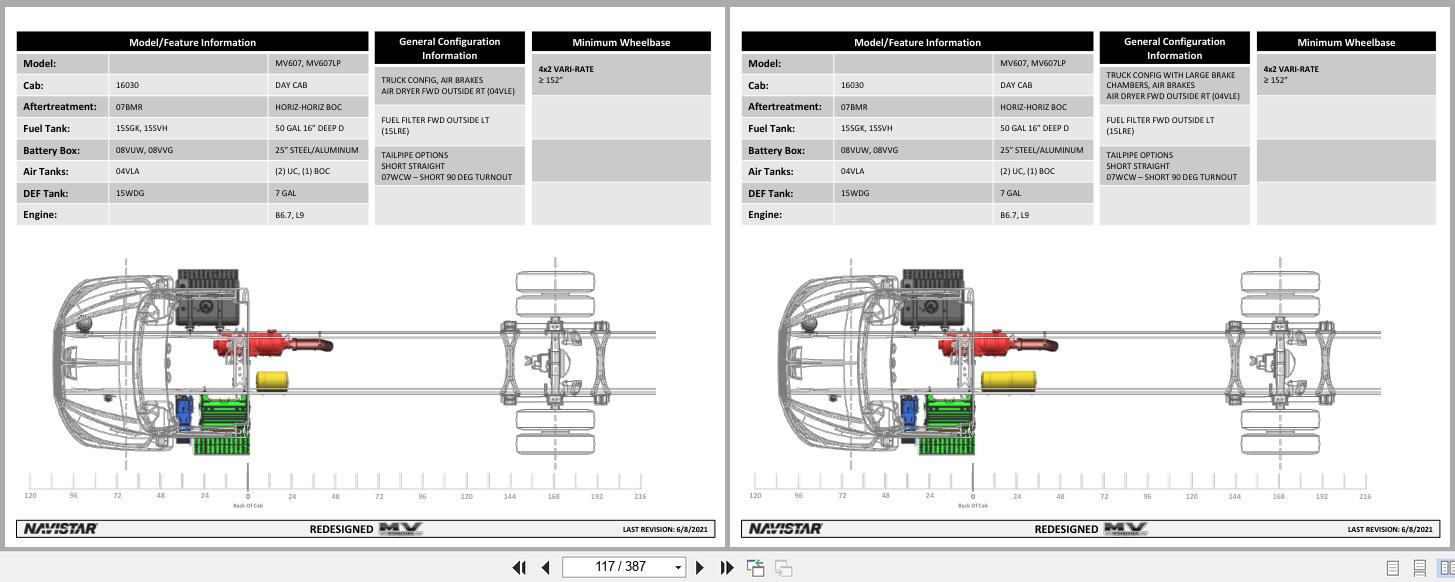The image size is (1455, 582).
Task: Switch to two-page view
Action: coord(1446,567)
